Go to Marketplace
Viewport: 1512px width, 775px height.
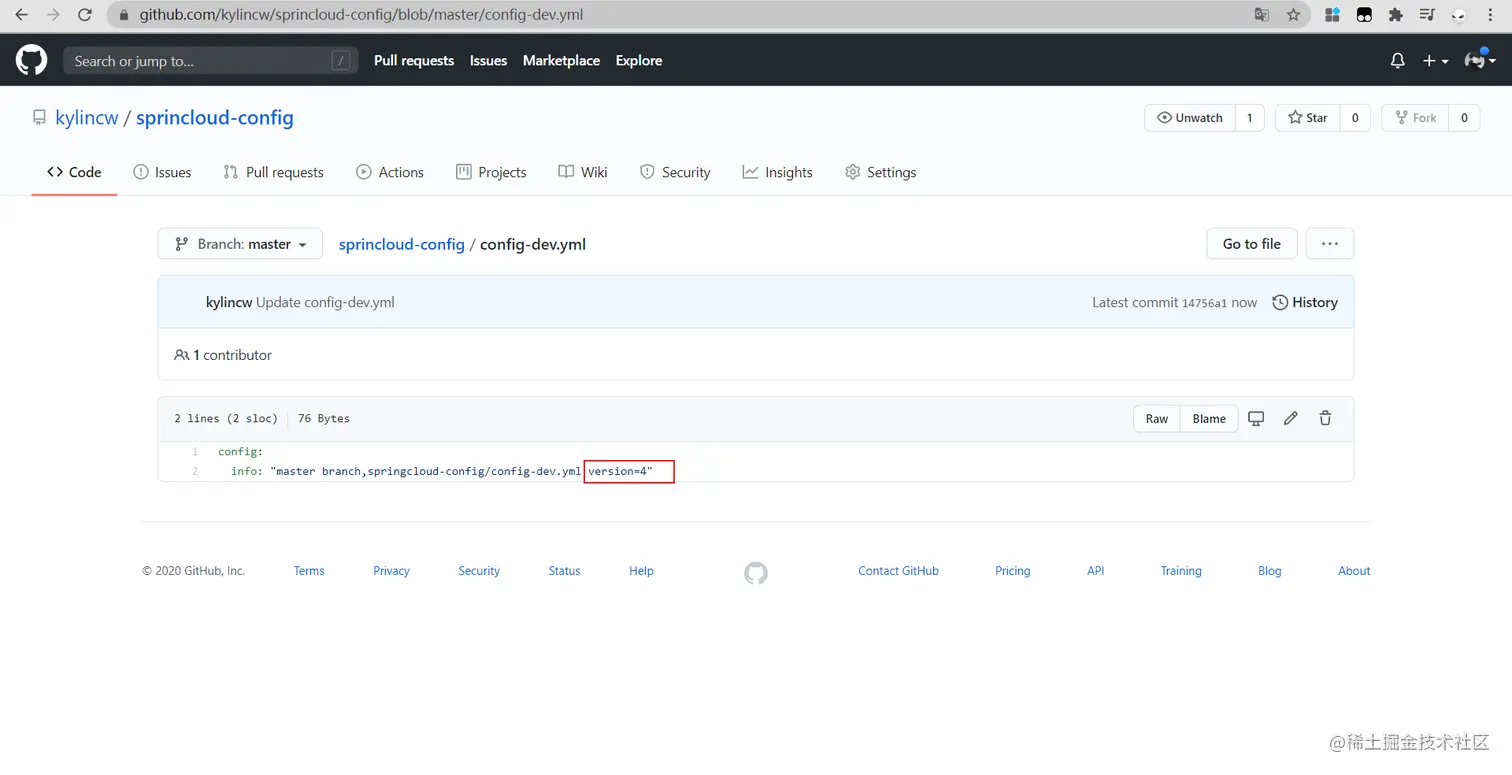(x=561, y=61)
